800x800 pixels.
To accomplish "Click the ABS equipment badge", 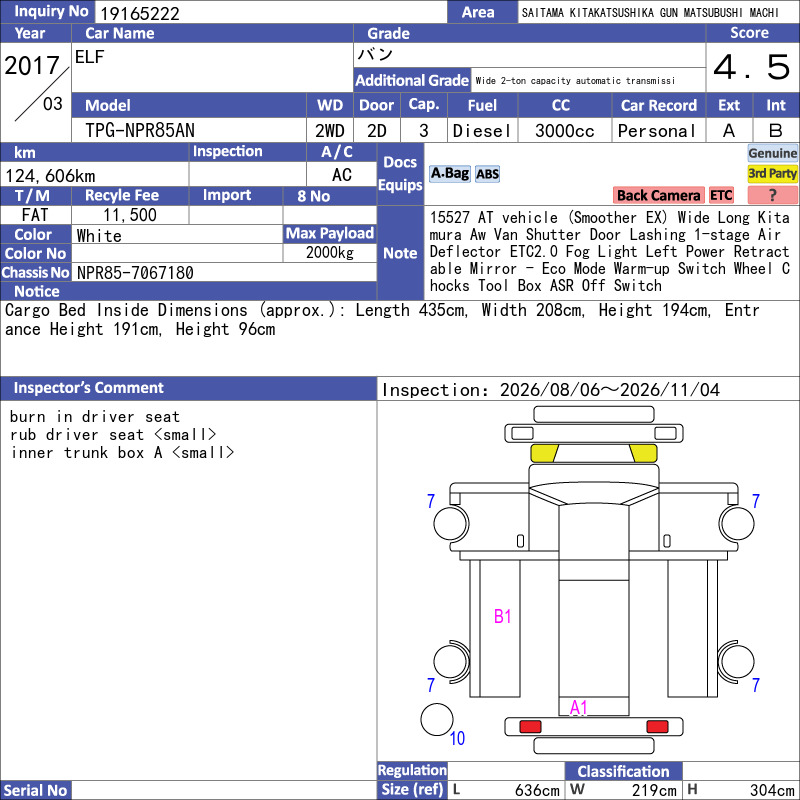I will [487, 174].
